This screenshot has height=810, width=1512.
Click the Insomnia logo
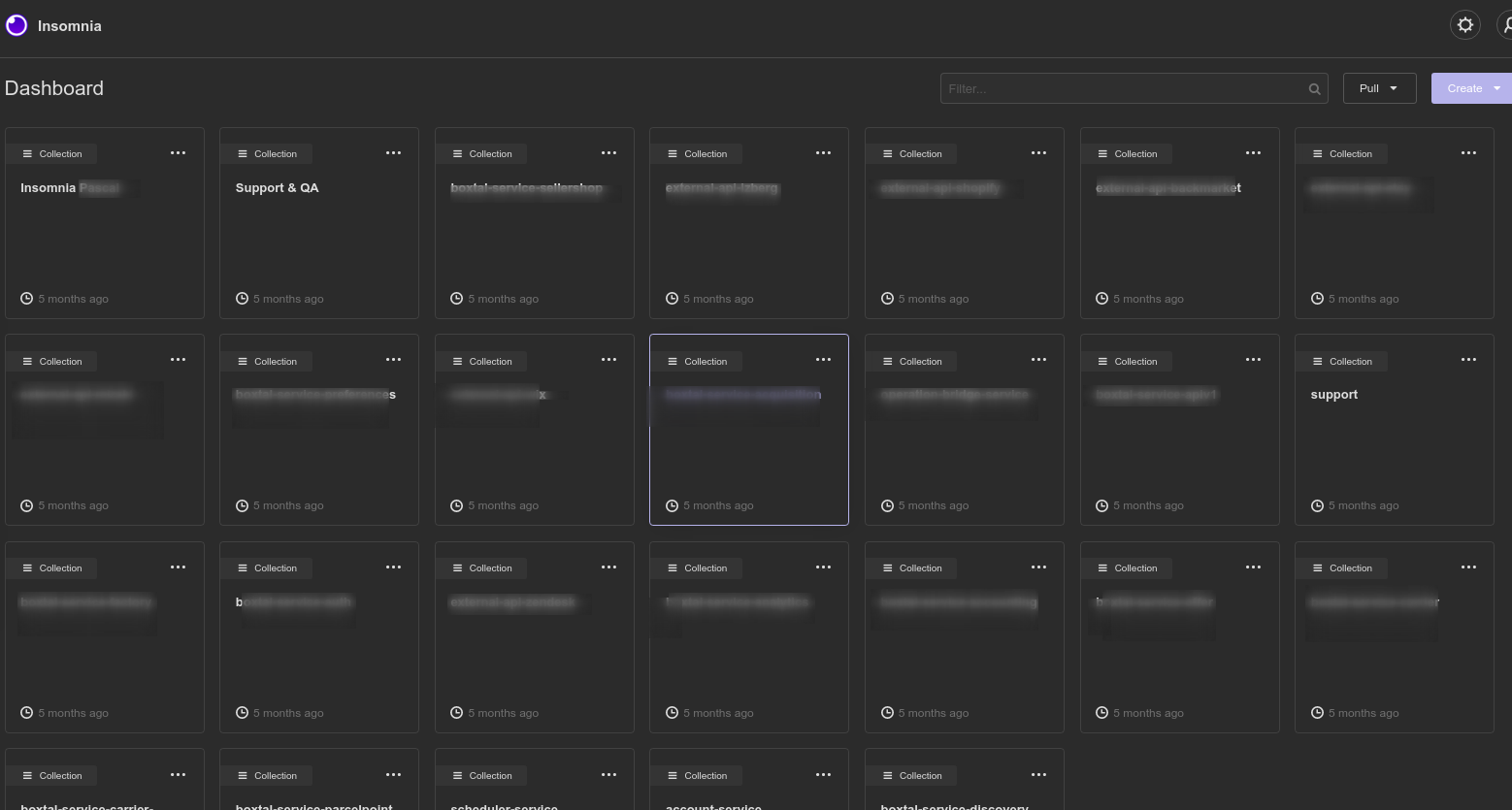(16, 24)
